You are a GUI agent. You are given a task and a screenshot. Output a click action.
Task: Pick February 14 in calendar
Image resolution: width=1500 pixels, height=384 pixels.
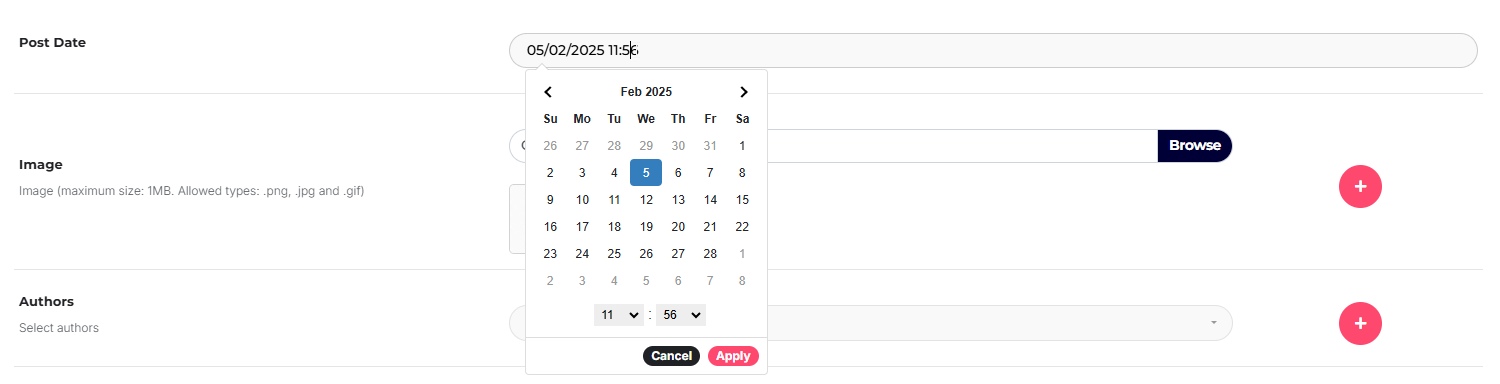(x=710, y=200)
